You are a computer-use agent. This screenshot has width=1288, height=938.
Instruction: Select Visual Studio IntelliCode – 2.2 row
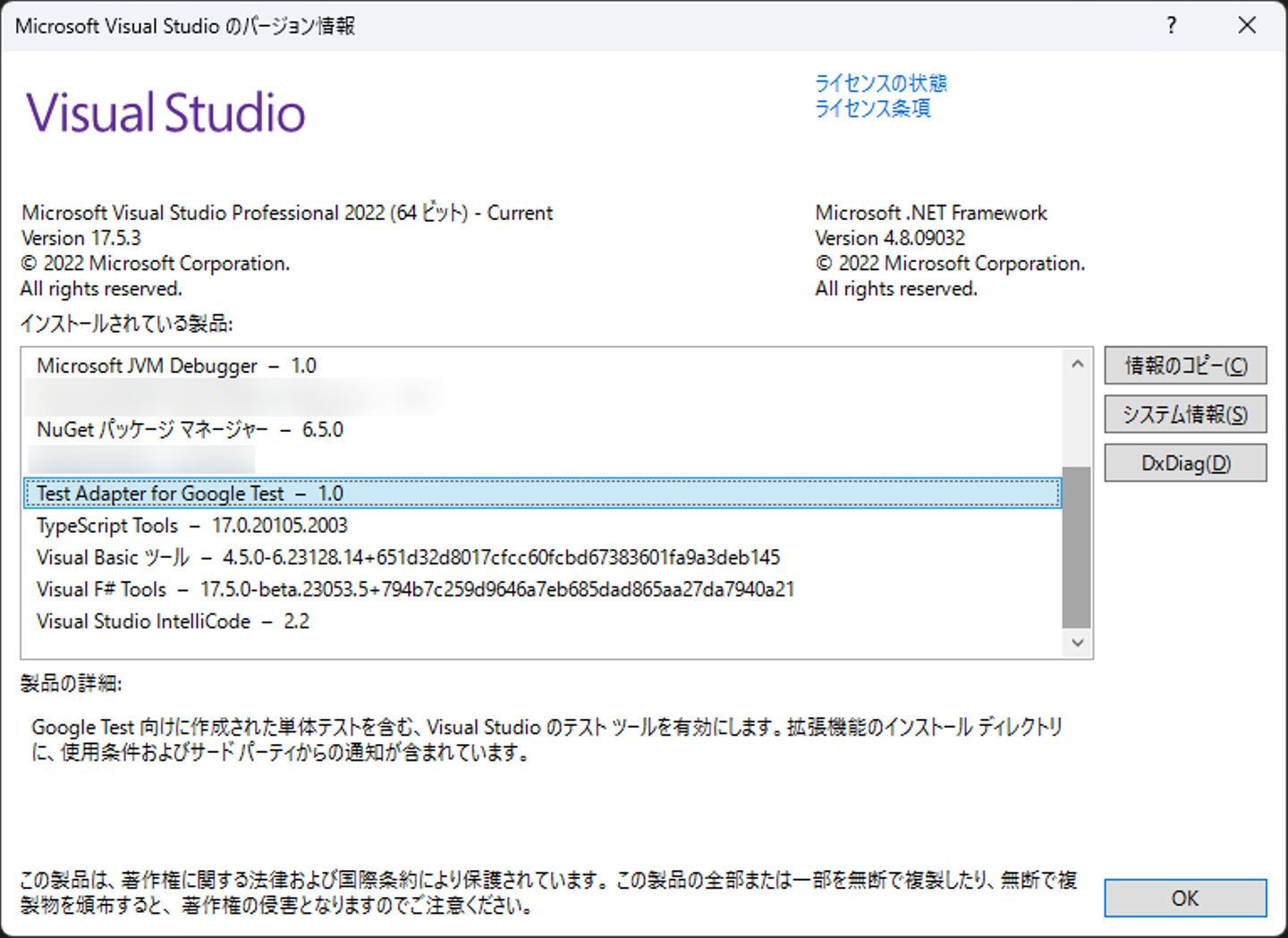[542, 621]
